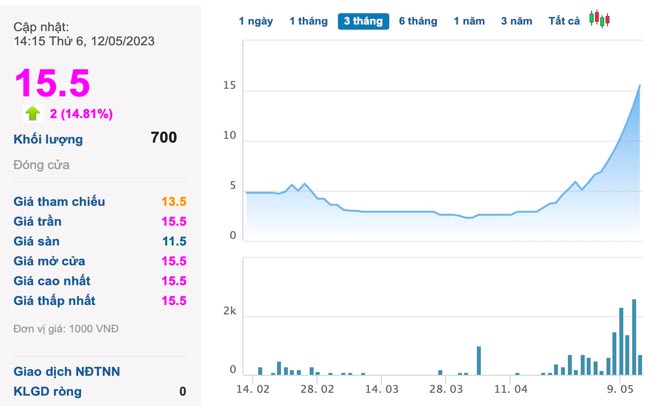This screenshot has height=406, width=650.
Task: Show the Tất cả full history
Action: click(564, 21)
